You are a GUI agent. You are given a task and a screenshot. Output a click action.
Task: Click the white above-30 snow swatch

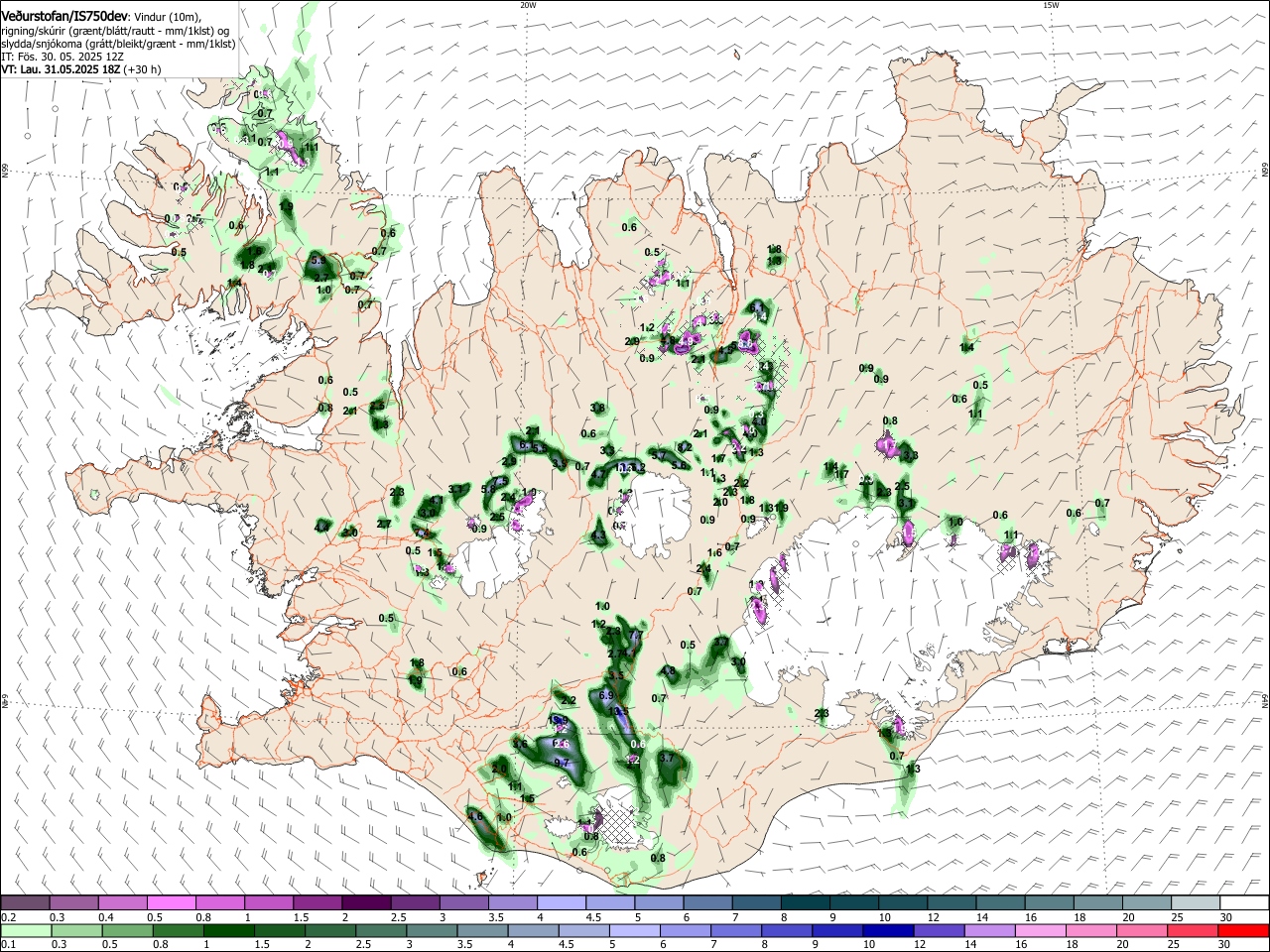tap(1244, 903)
